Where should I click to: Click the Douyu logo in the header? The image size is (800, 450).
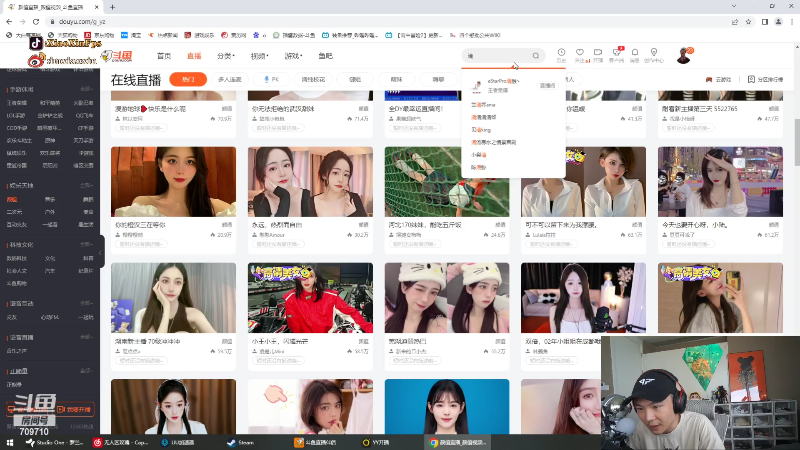[x=117, y=56]
